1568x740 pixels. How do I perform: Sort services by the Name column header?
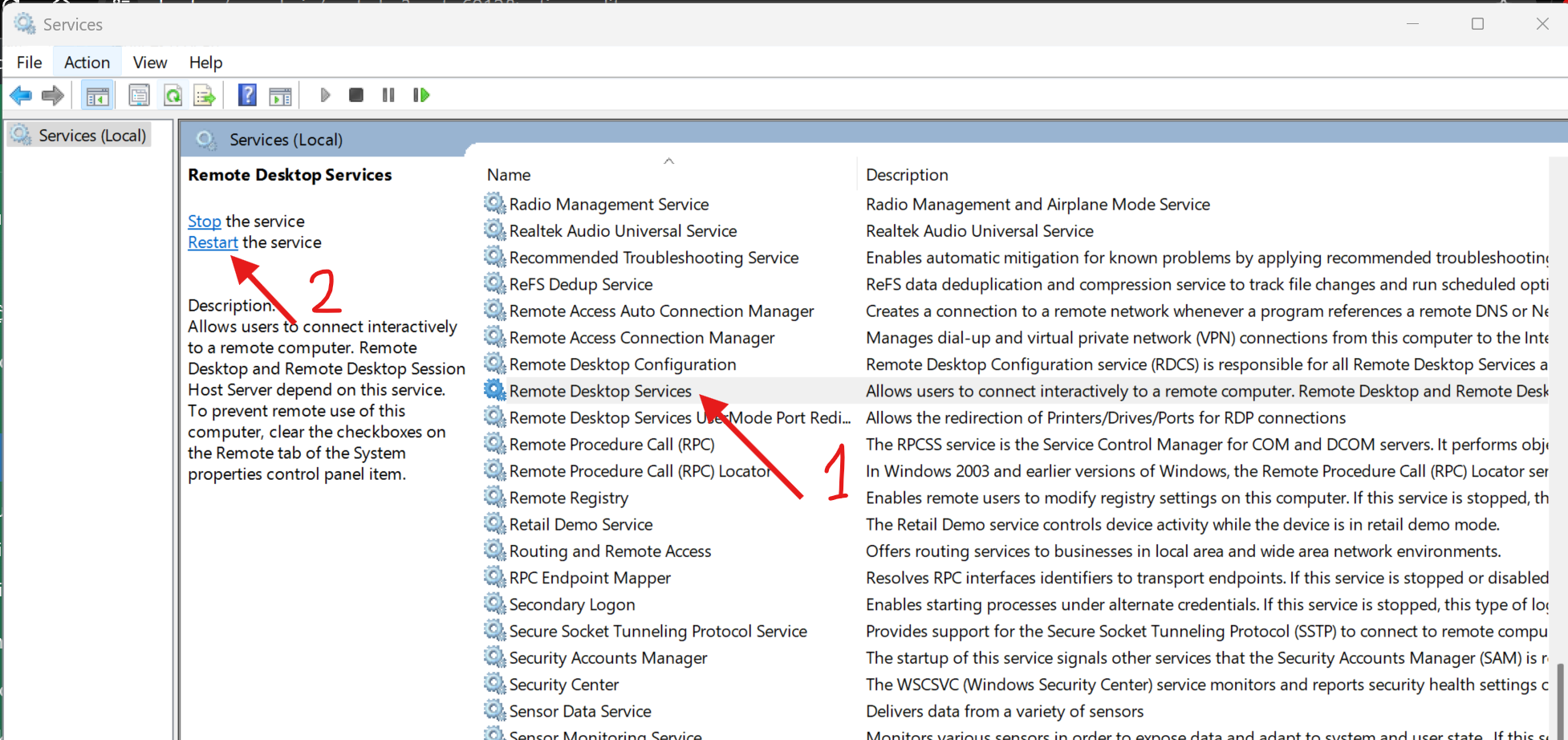coord(509,175)
